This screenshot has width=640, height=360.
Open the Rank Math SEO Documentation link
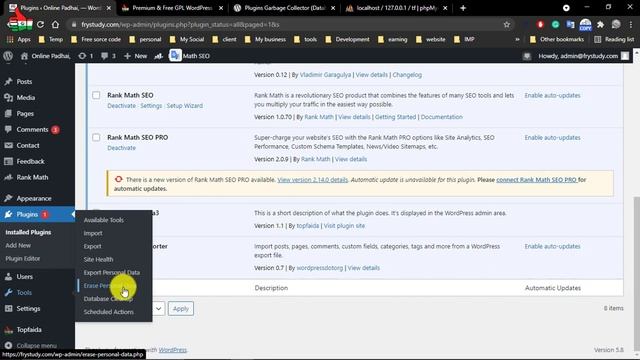[442, 117]
